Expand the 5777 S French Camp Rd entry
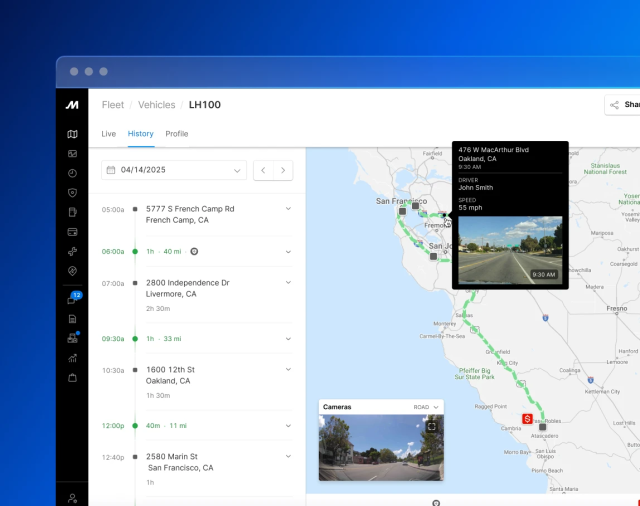 click(x=288, y=209)
